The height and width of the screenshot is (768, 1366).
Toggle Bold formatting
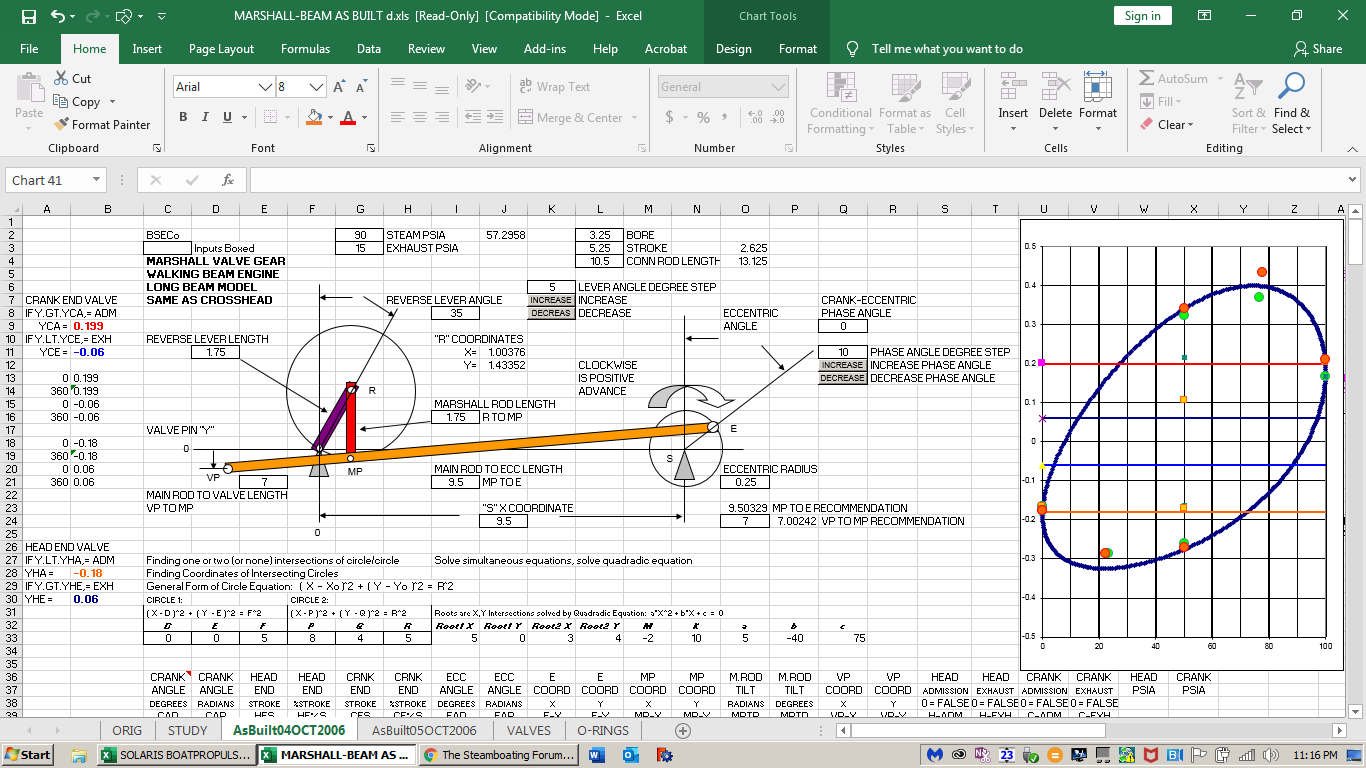(x=183, y=117)
